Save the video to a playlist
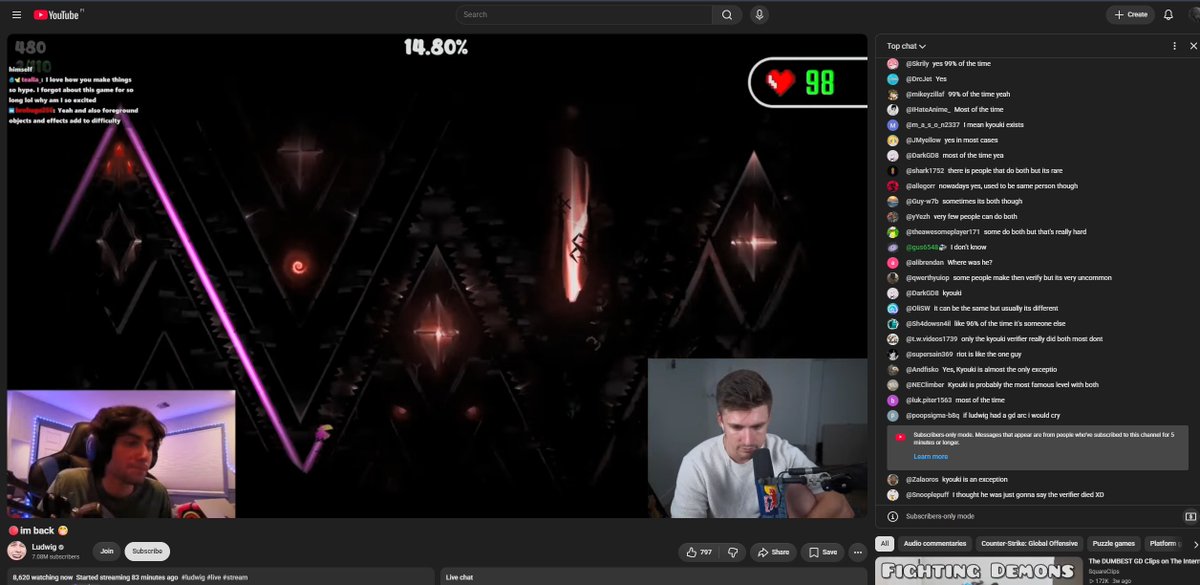The width and height of the screenshot is (1200, 585). (823, 552)
